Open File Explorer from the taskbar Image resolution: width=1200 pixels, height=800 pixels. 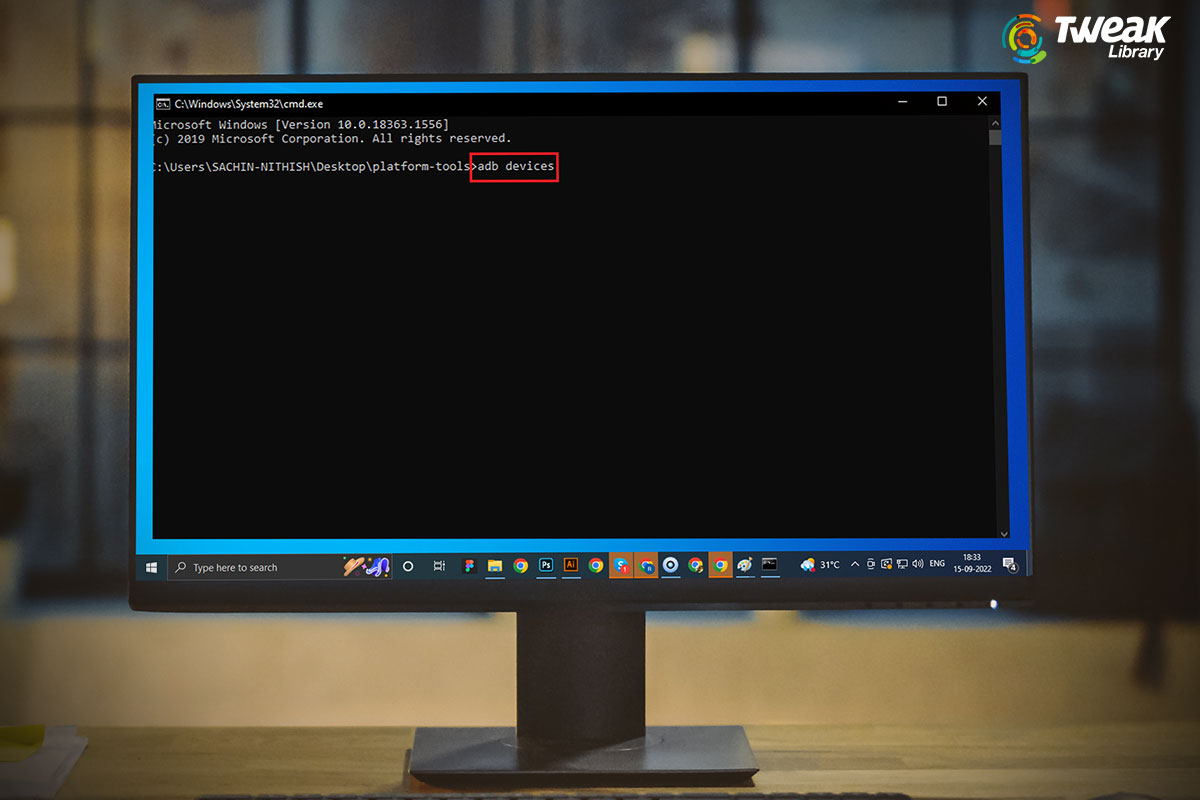[494, 565]
